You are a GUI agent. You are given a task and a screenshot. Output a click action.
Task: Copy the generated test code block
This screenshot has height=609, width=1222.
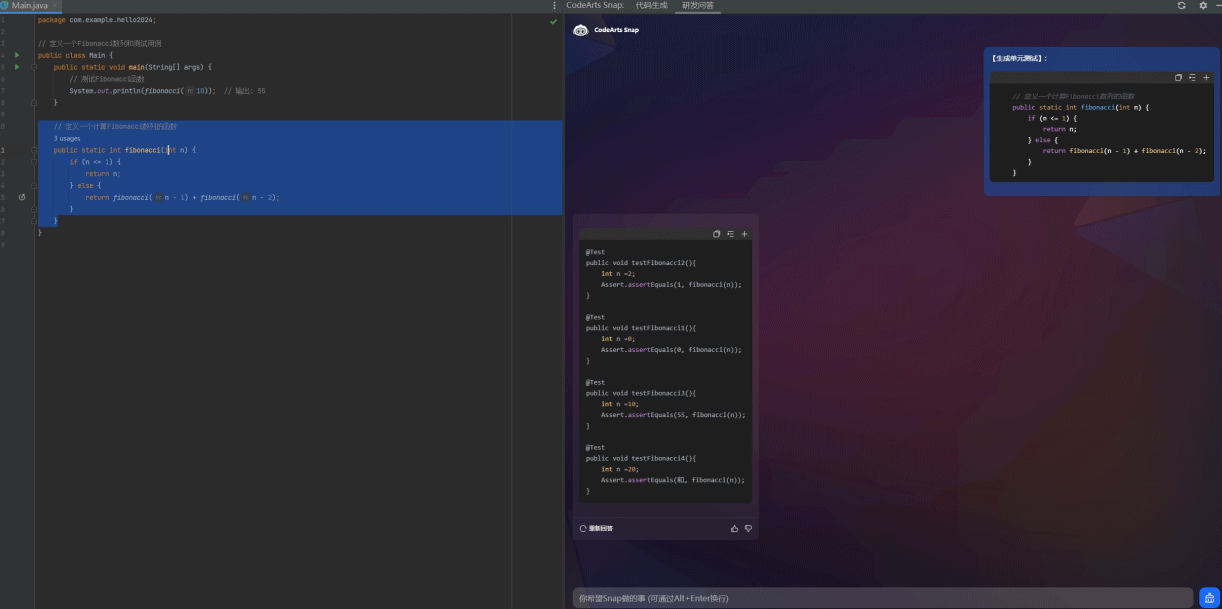point(716,234)
